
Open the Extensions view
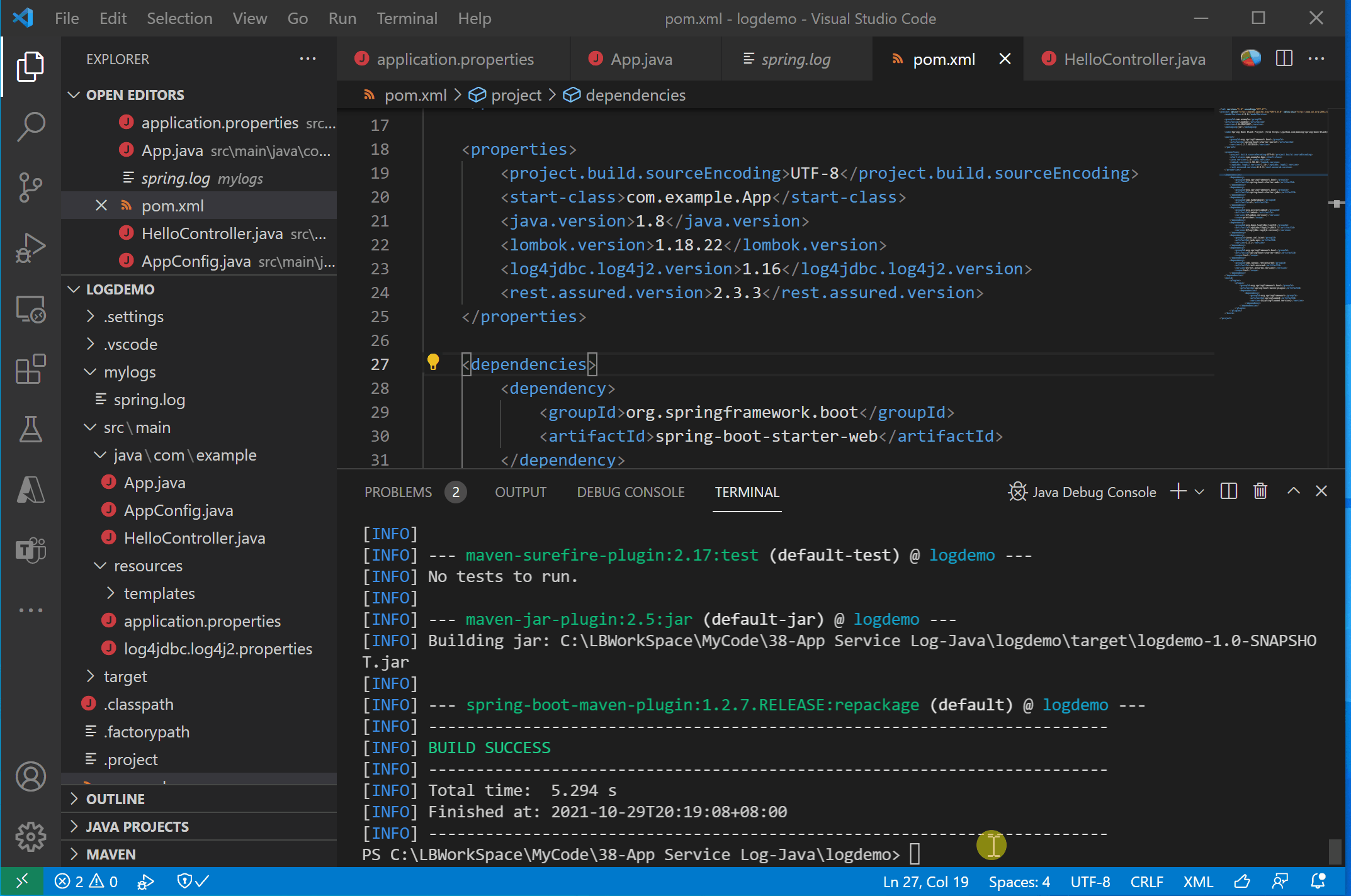tap(30, 369)
